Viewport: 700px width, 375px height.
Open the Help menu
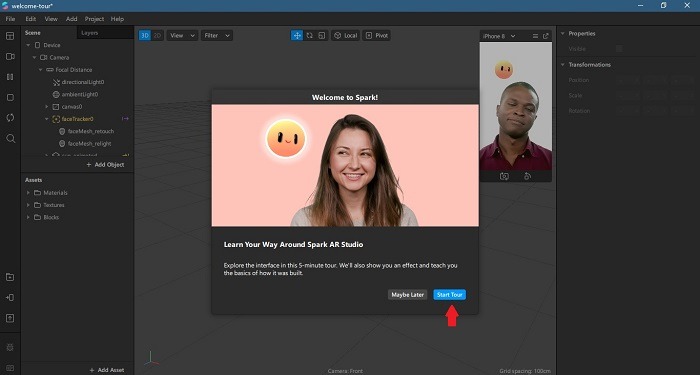117,19
